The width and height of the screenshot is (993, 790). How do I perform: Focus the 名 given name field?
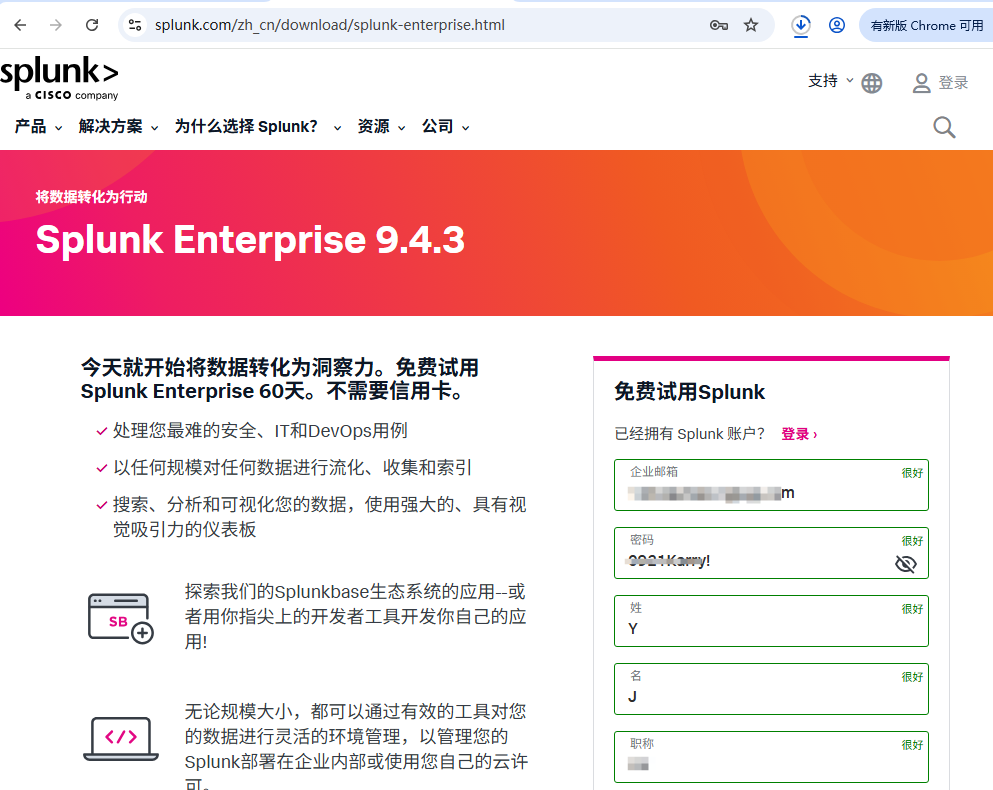(771, 689)
